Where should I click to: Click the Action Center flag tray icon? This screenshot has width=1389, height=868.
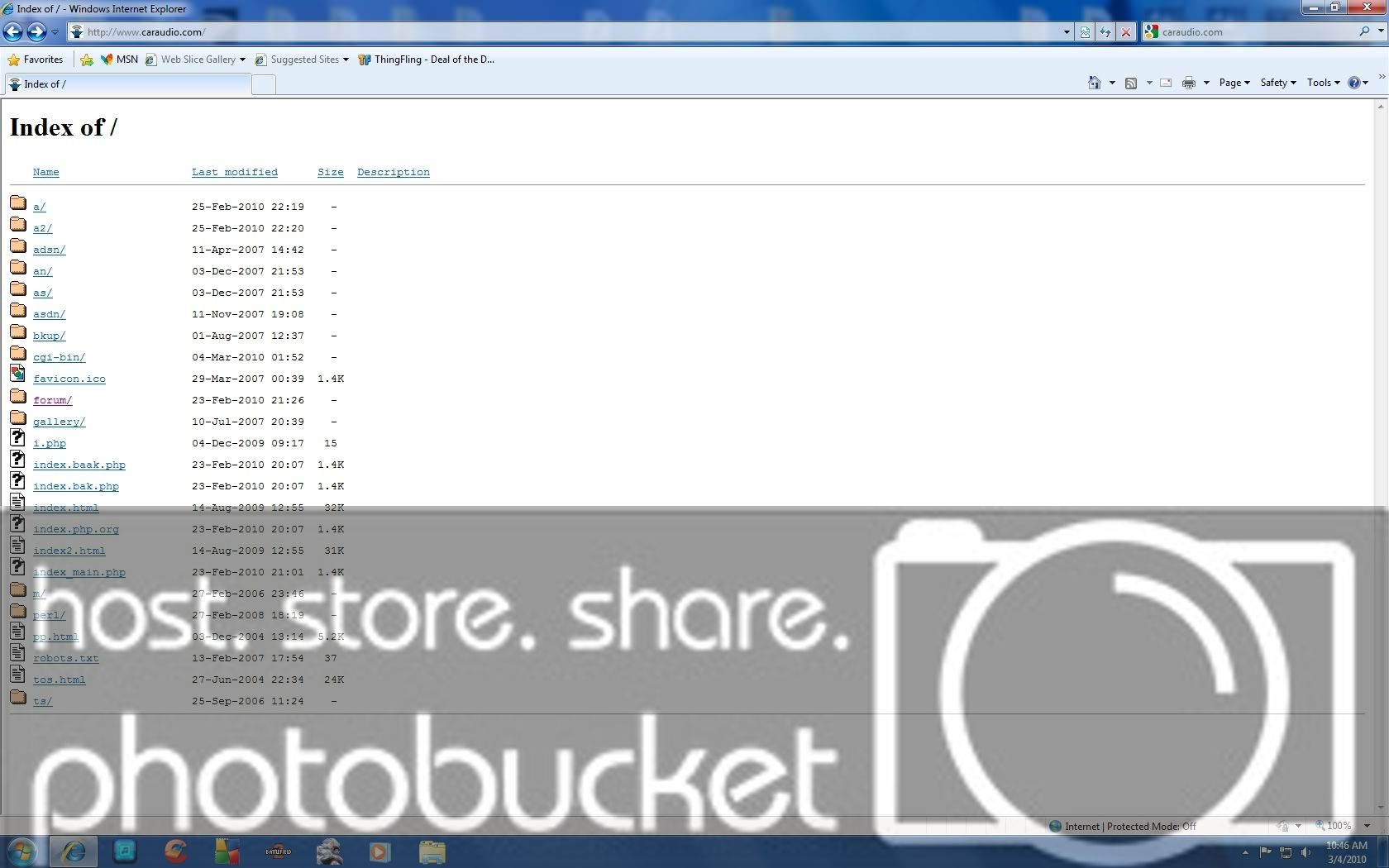tap(1265, 852)
